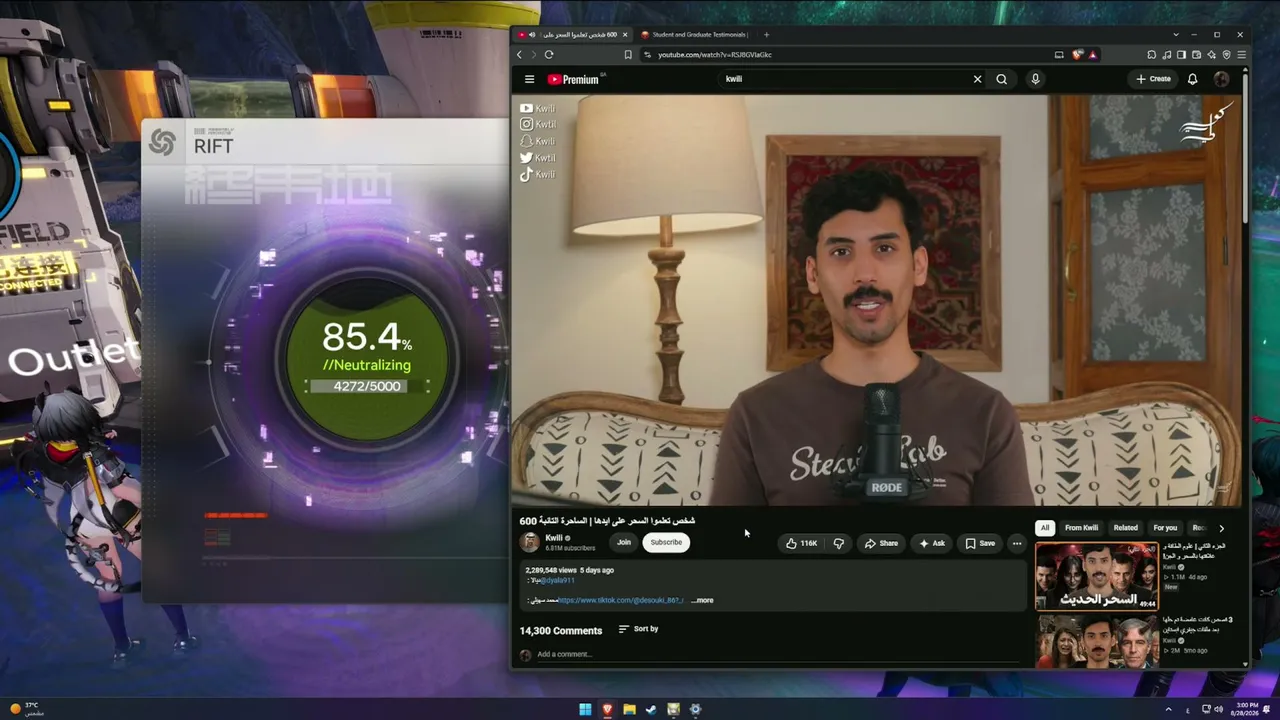The image size is (1280, 720).
Task: Start voice search with the microphone
Action: 1035,79
